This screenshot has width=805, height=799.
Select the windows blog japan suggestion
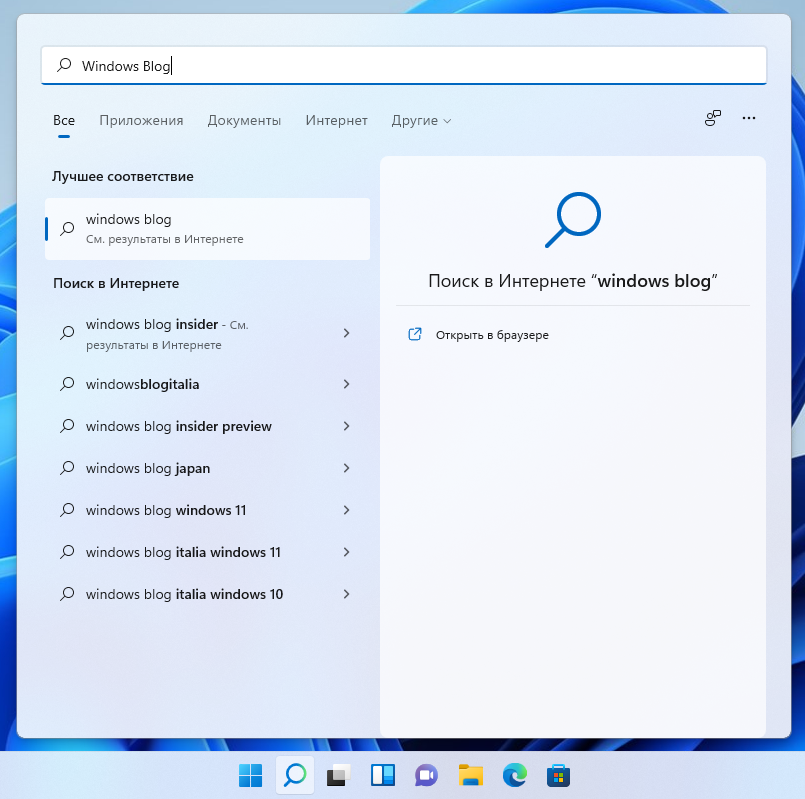pyautogui.click(x=207, y=468)
